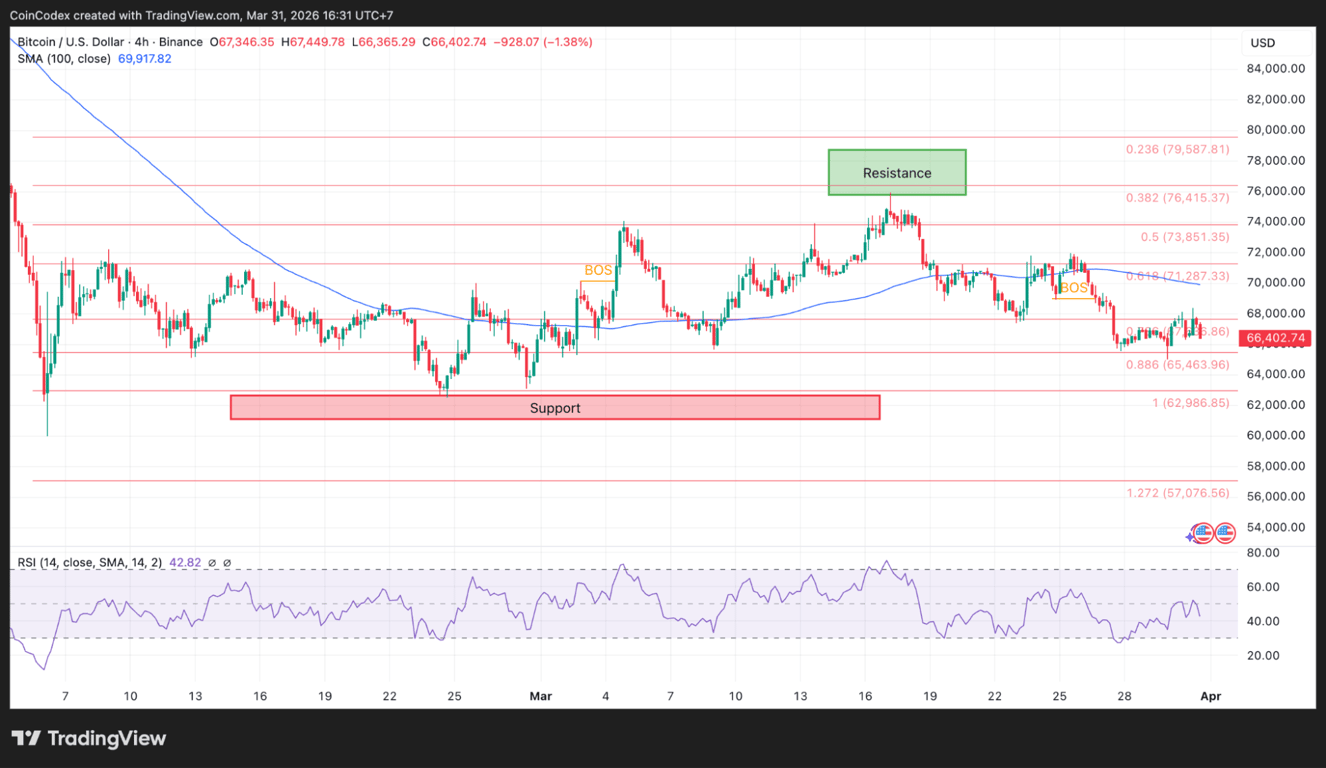The height and width of the screenshot is (768, 1326).
Task: Expand the Mar label on the date axis
Action: 541,696
